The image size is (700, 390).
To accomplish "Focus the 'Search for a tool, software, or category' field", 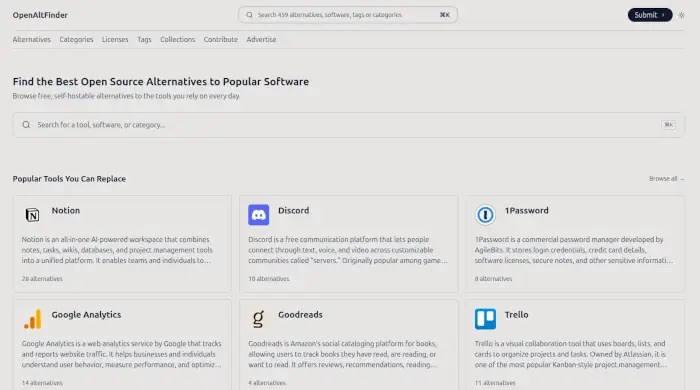I will click(x=348, y=124).
